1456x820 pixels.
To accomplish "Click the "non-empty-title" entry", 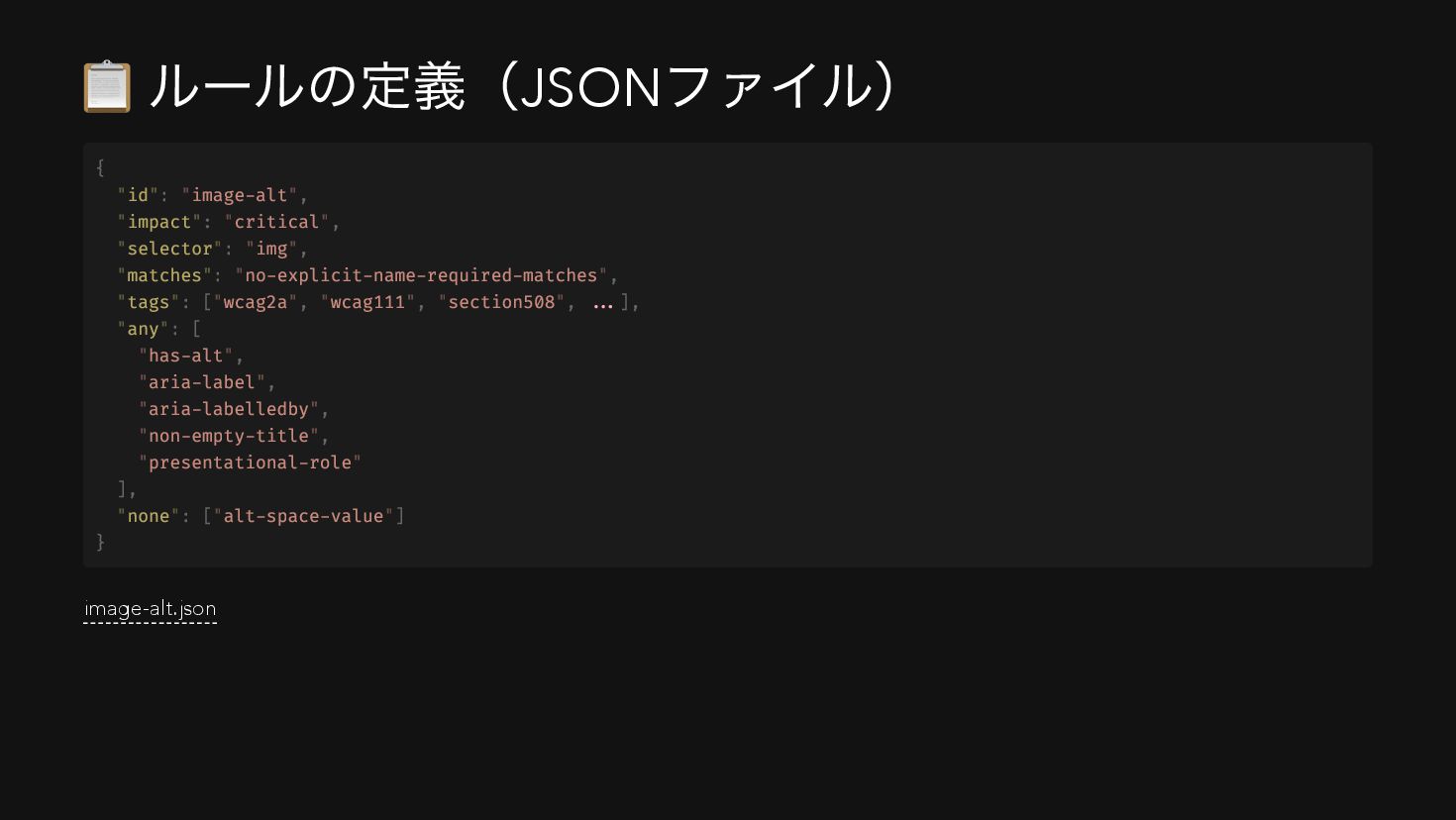I will (x=229, y=436).
